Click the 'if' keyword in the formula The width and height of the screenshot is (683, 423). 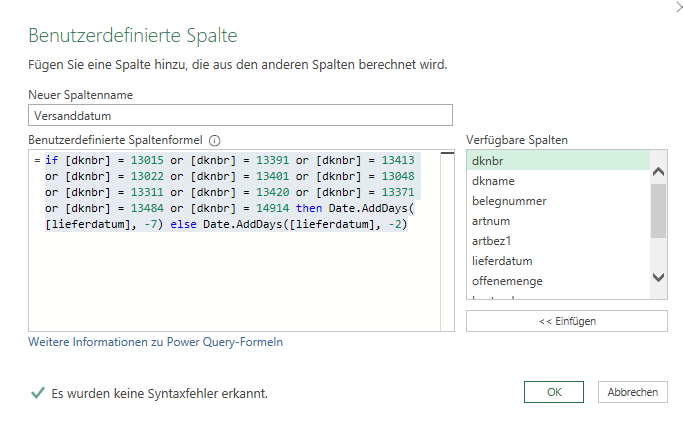click(x=51, y=160)
